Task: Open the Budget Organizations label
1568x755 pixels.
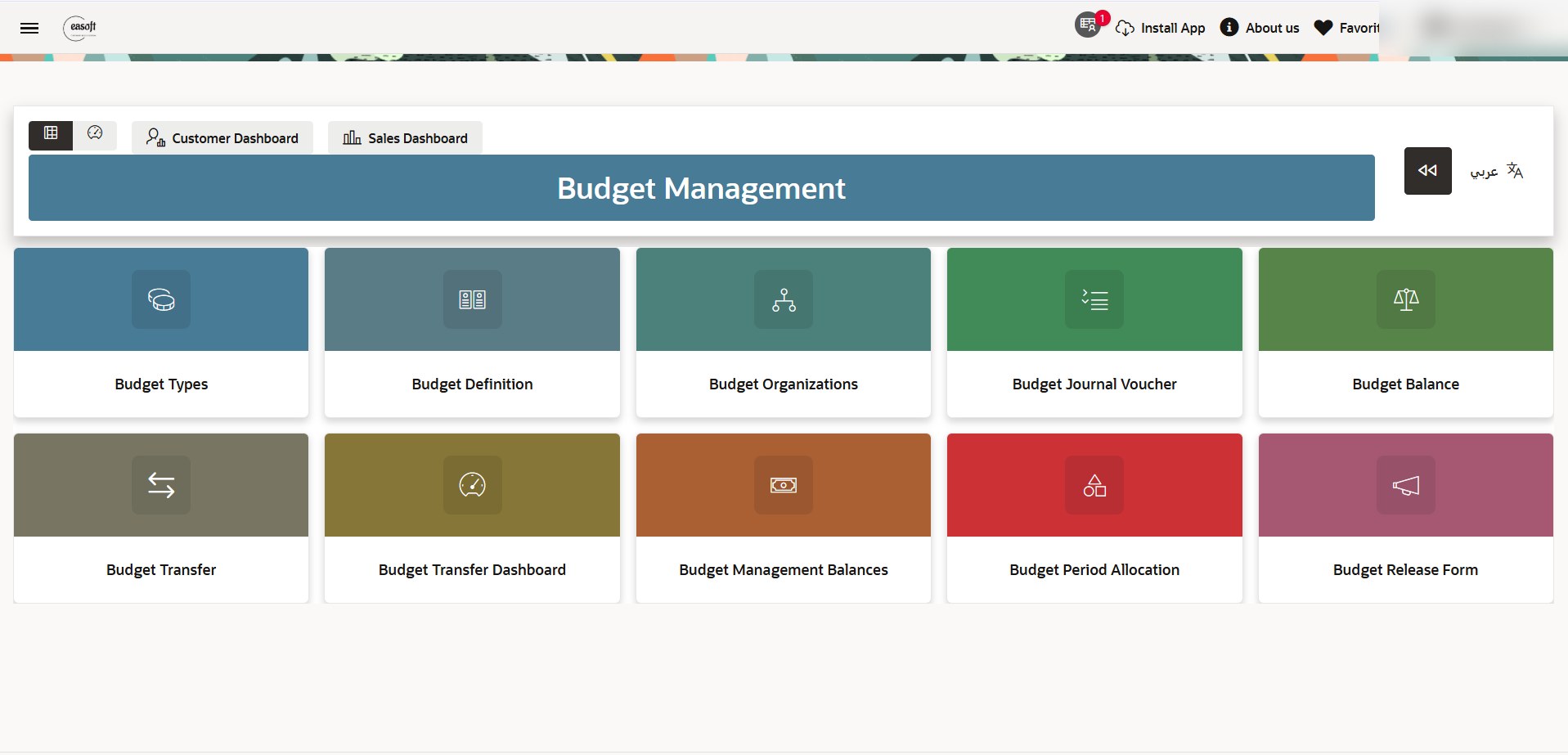Action: (784, 384)
